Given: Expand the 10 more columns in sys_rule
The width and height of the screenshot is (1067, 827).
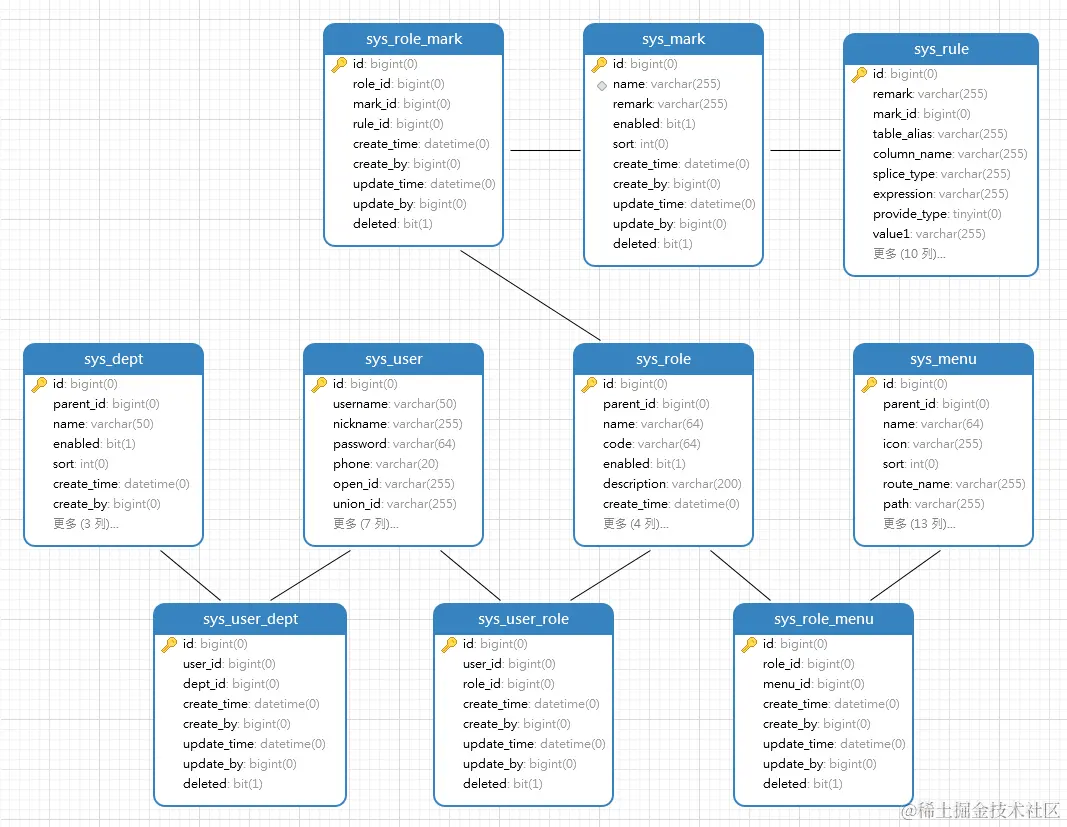Looking at the screenshot, I should [909, 254].
